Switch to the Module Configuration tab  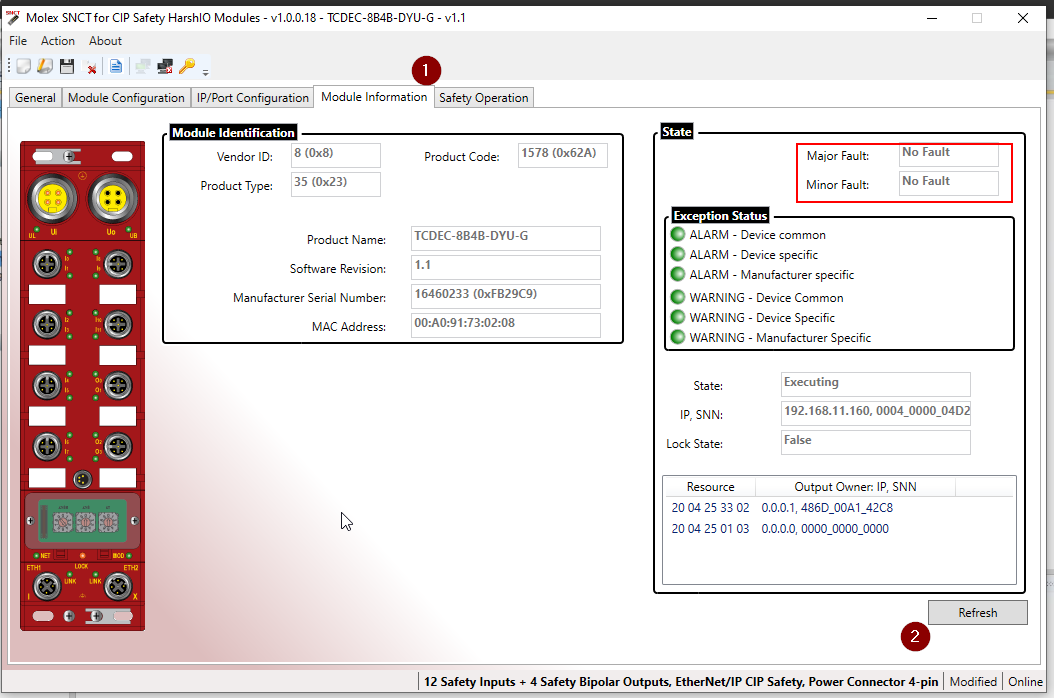click(126, 98)
